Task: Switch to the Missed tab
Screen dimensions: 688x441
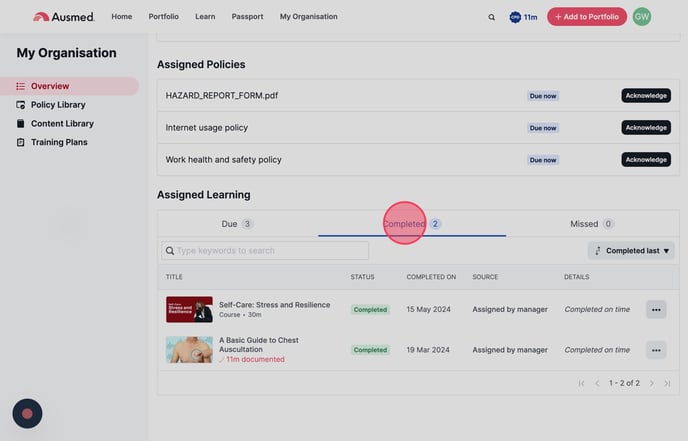Action: point(592,224)
